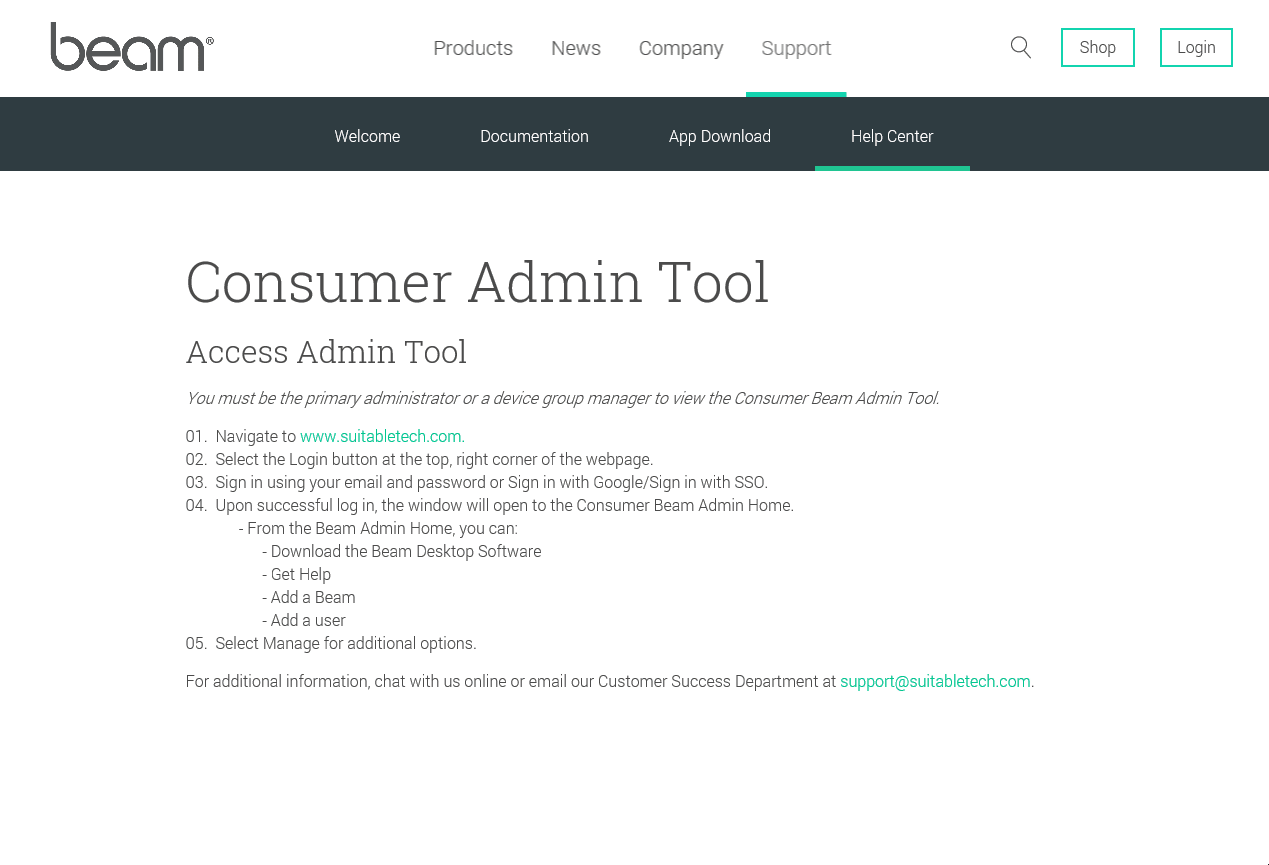Click 'From the Beam Admin Home, you can:'
The image size is (1269, 865).
click(x=378, y=528)
